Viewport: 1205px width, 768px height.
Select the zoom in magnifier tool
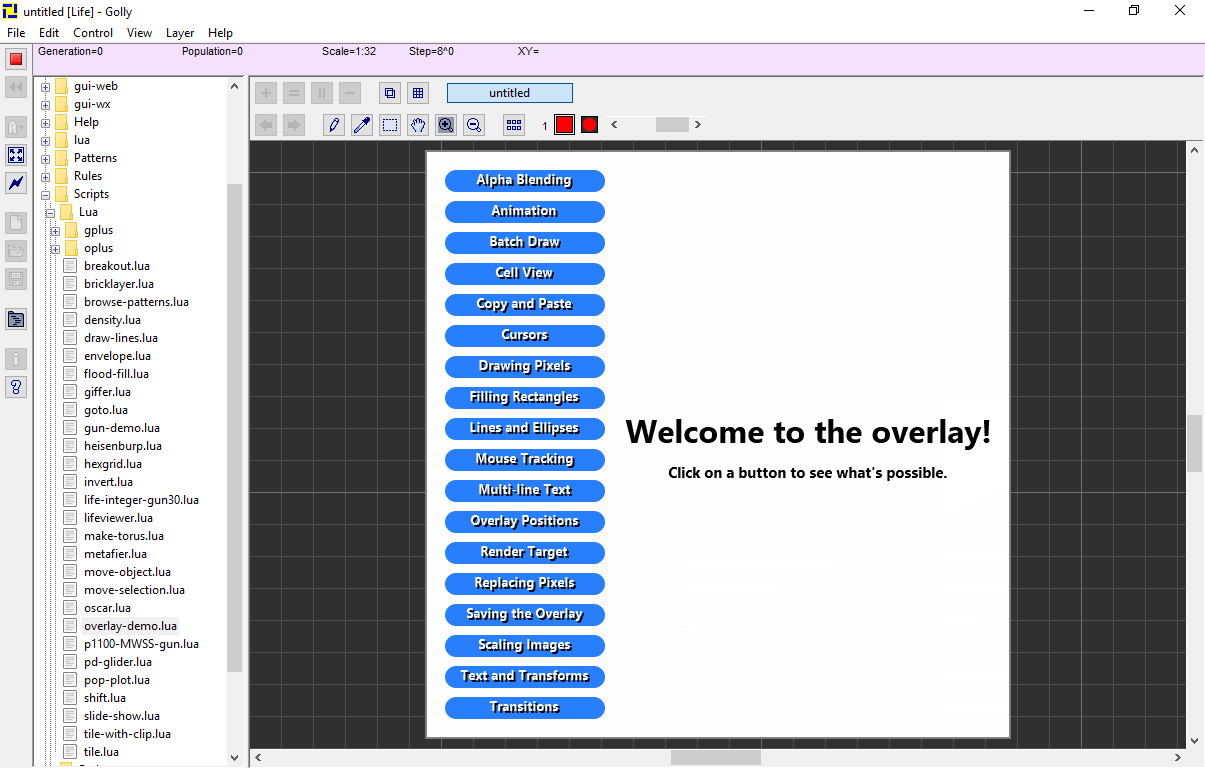tap(446, 125)
